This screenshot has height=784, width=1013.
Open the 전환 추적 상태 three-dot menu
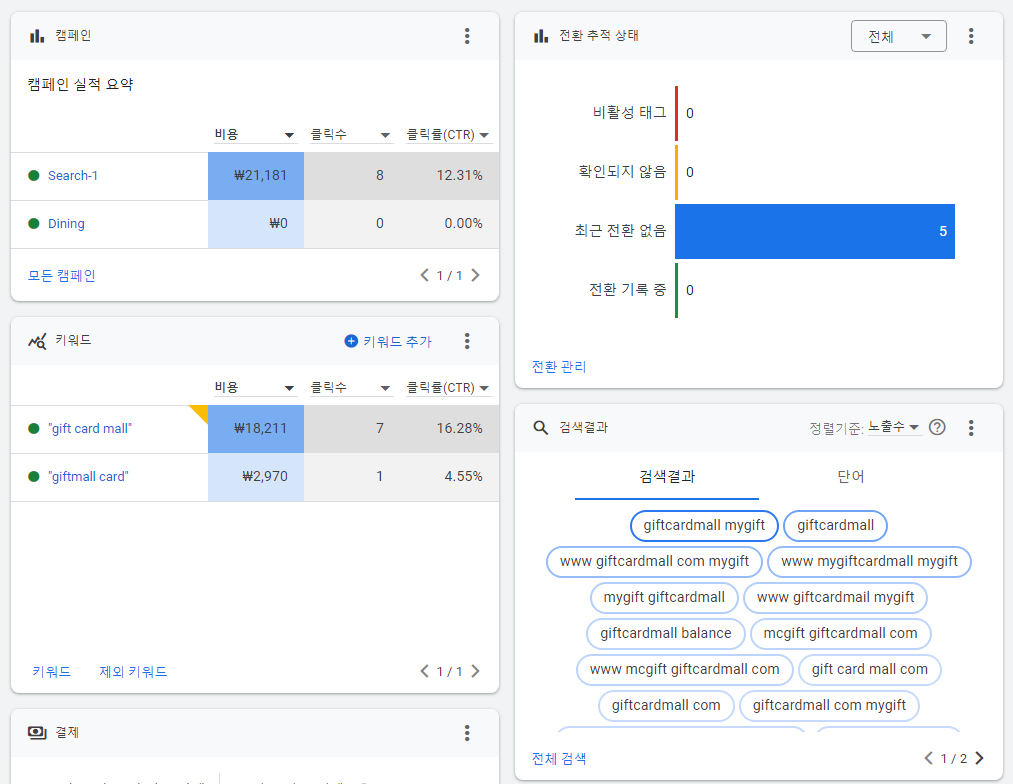(x=971, y=35)
